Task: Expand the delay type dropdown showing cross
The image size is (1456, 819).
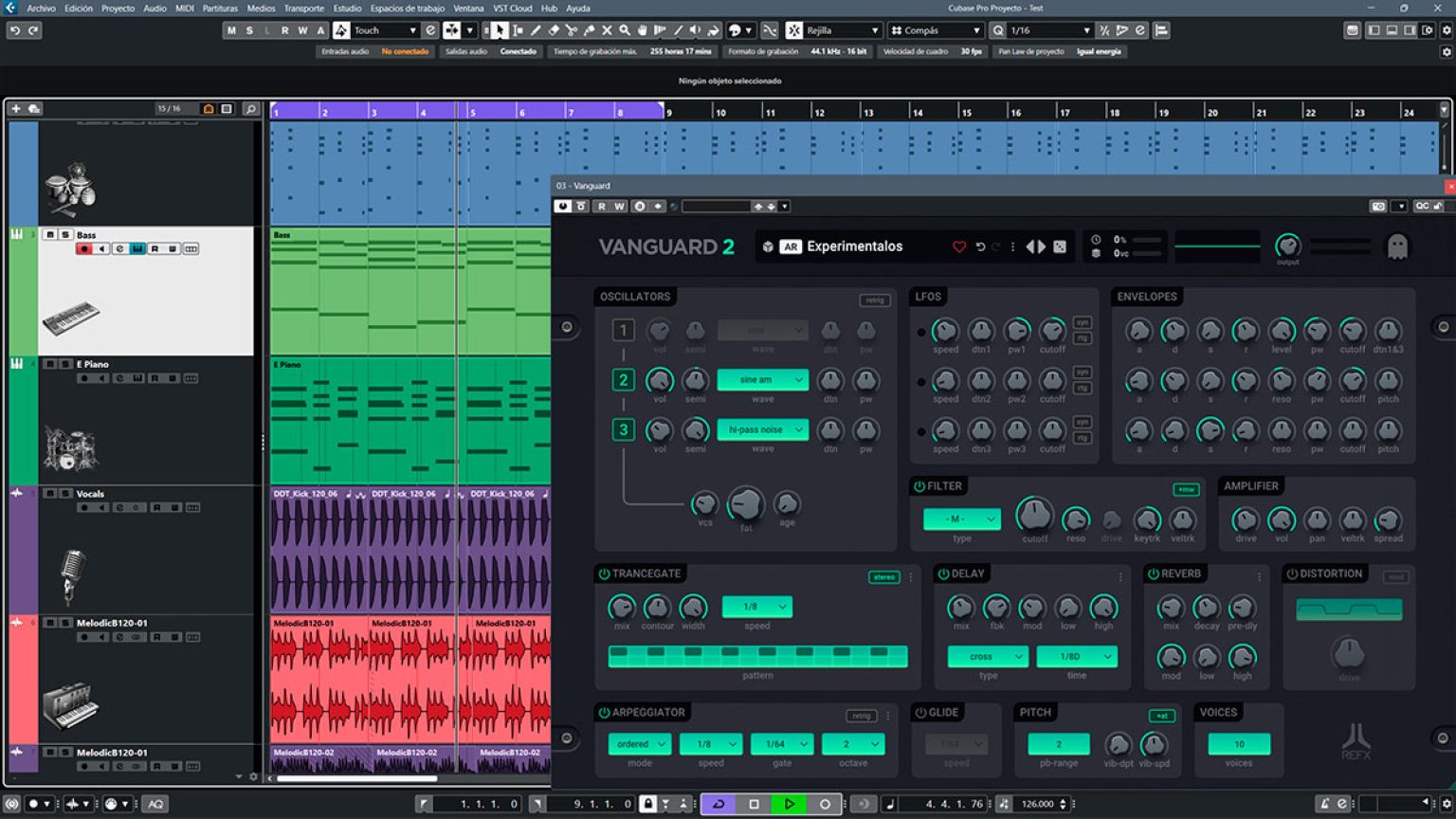Action: click(986, 656)
